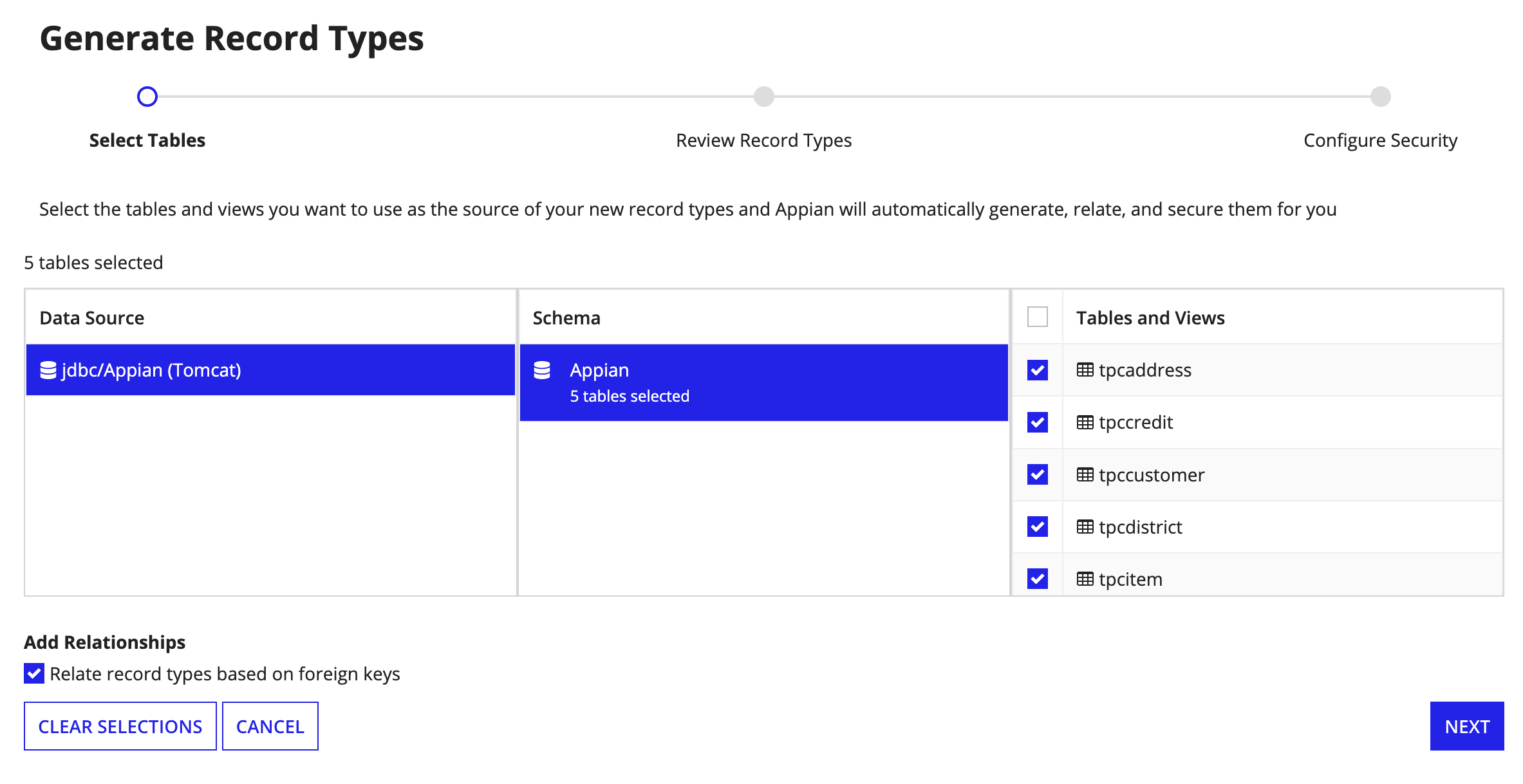Toggle the select-all Tables and Views checkbox

(1038, 317)
